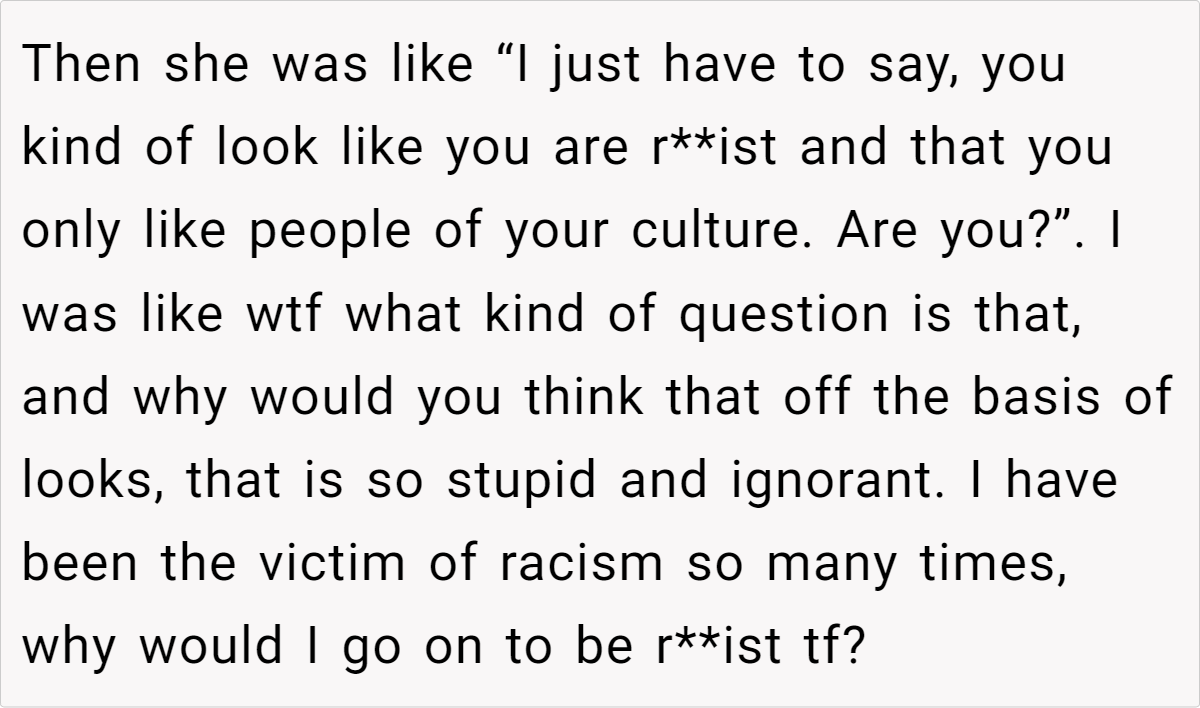Click the word "question" in the paragraph
This screenshot has height=708, width=1200.
coord(784,316)
